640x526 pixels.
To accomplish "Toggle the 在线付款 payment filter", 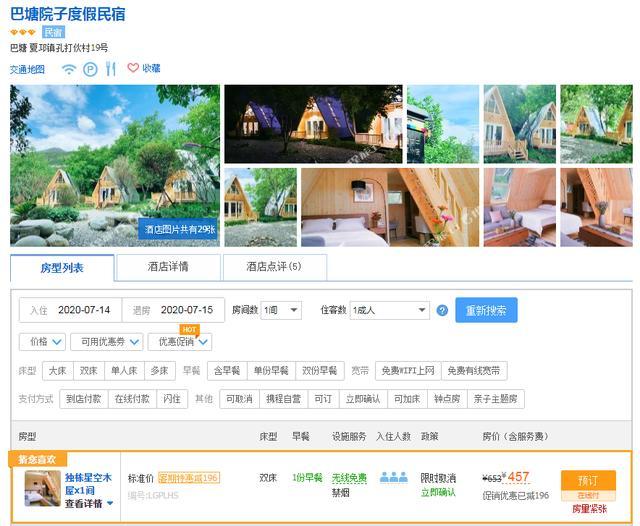I will (x=132, y=399).
